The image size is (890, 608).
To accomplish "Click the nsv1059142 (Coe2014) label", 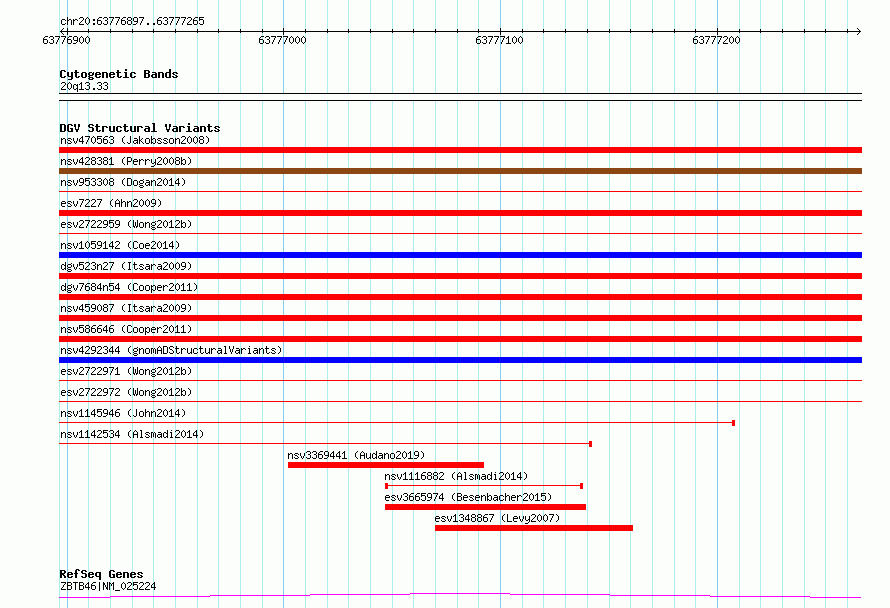I will pyautogui.click(x=120, y=245).
